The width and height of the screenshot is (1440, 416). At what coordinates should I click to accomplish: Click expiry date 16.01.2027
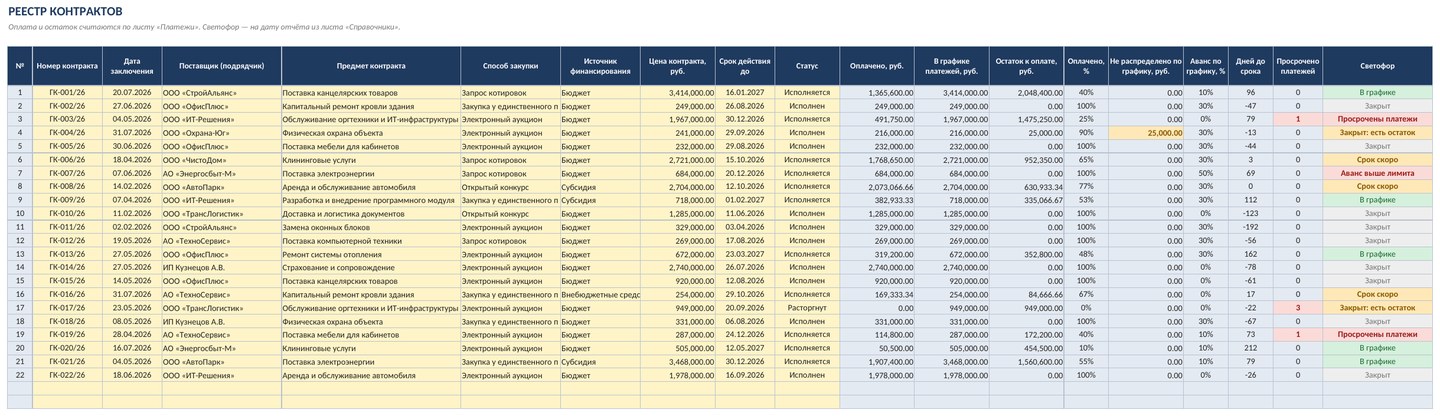pyautogui.click(x=745, y=92)
